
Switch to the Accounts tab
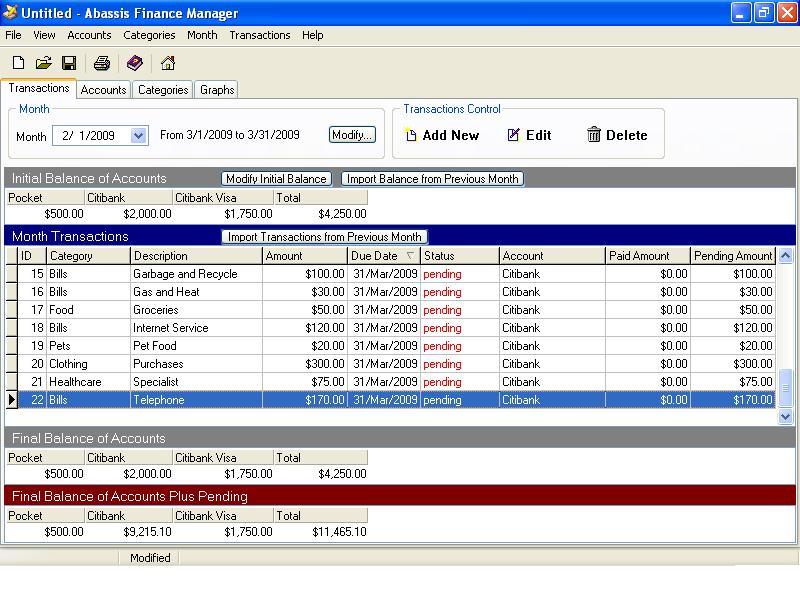coord(104,89)
